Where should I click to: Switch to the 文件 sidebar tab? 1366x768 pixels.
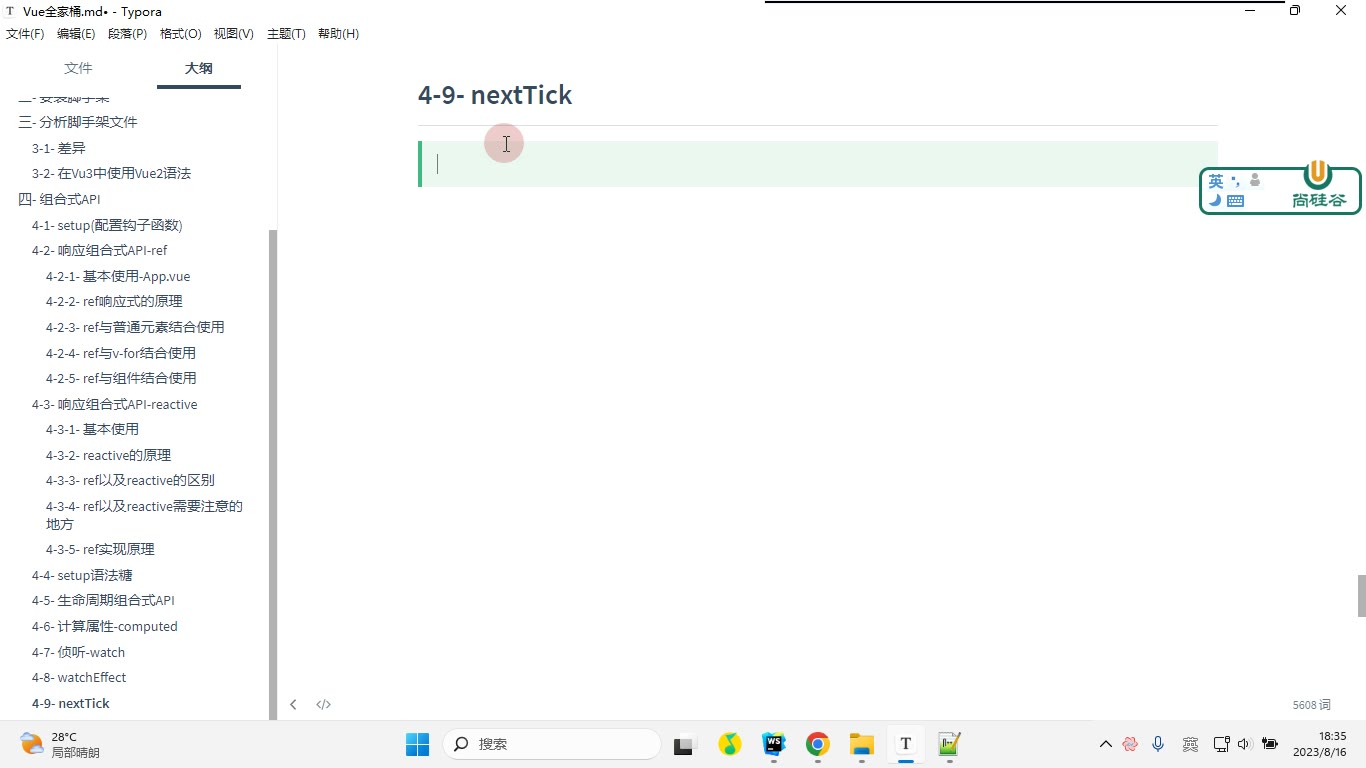point(78,68)
